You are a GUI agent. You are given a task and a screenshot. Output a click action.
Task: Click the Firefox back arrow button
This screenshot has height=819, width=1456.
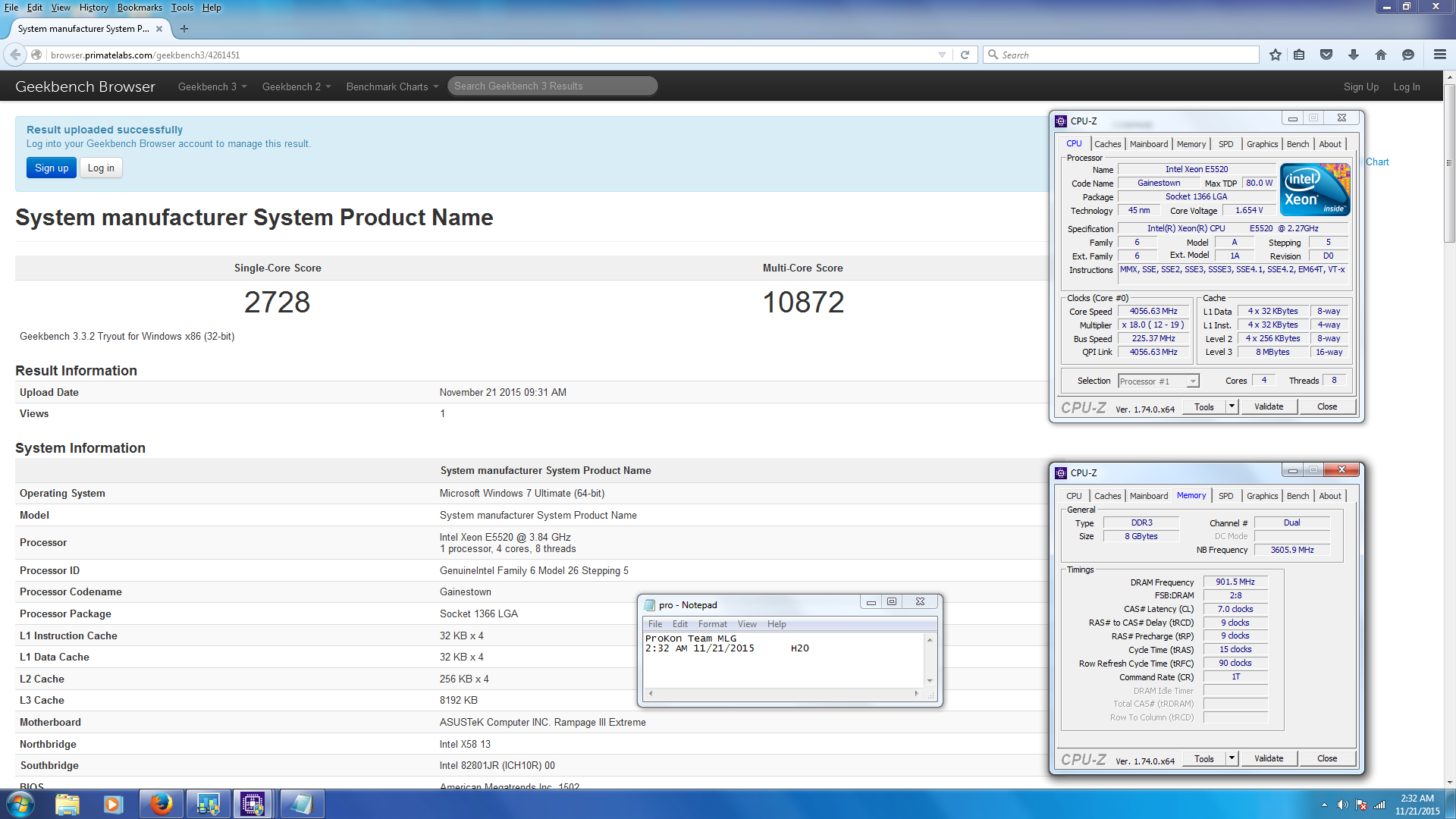pyautogui.click(x=16, y=55)
